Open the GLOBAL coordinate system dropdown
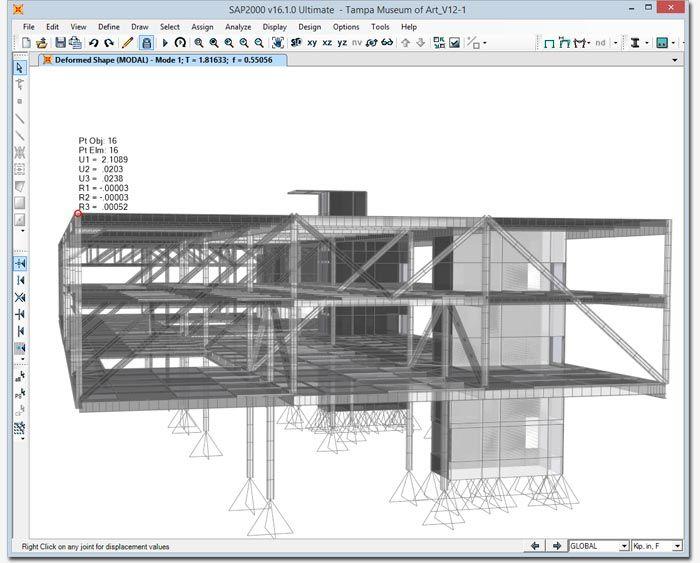The image size is (700, 563). coord(599,546)
